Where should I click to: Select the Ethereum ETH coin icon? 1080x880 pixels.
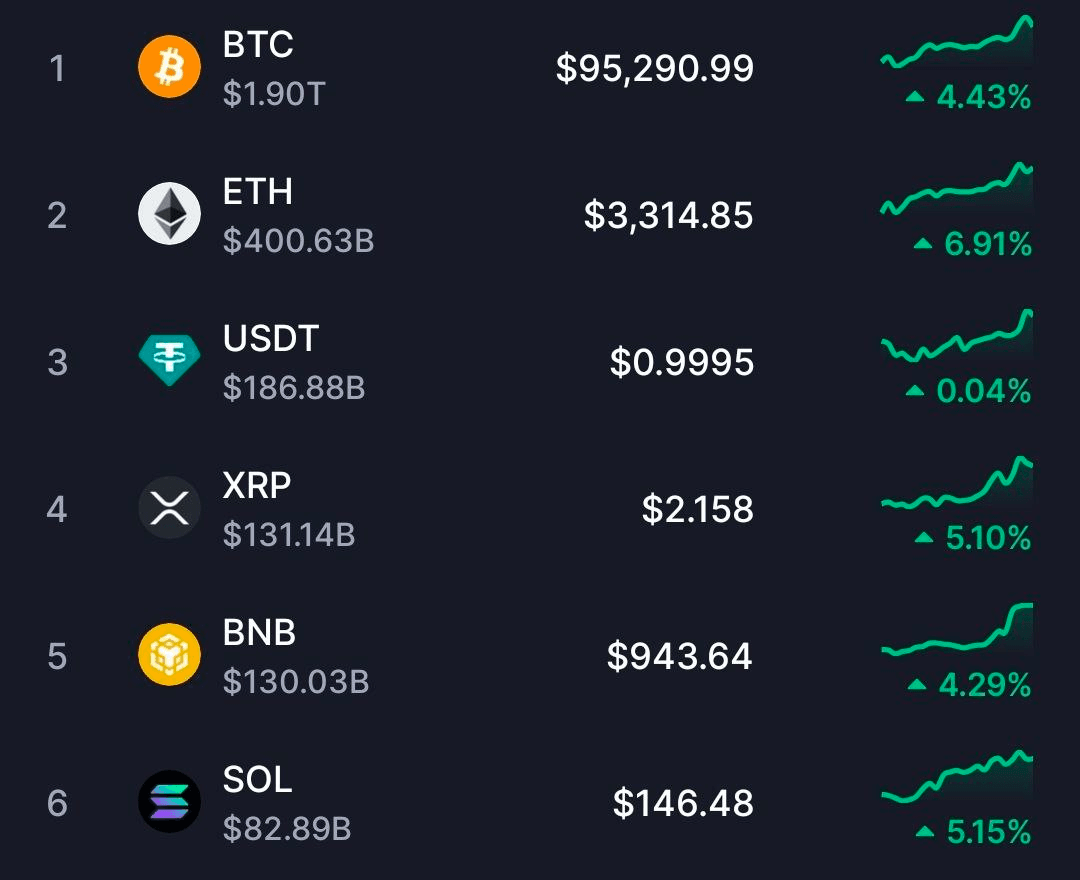point(170,213)
